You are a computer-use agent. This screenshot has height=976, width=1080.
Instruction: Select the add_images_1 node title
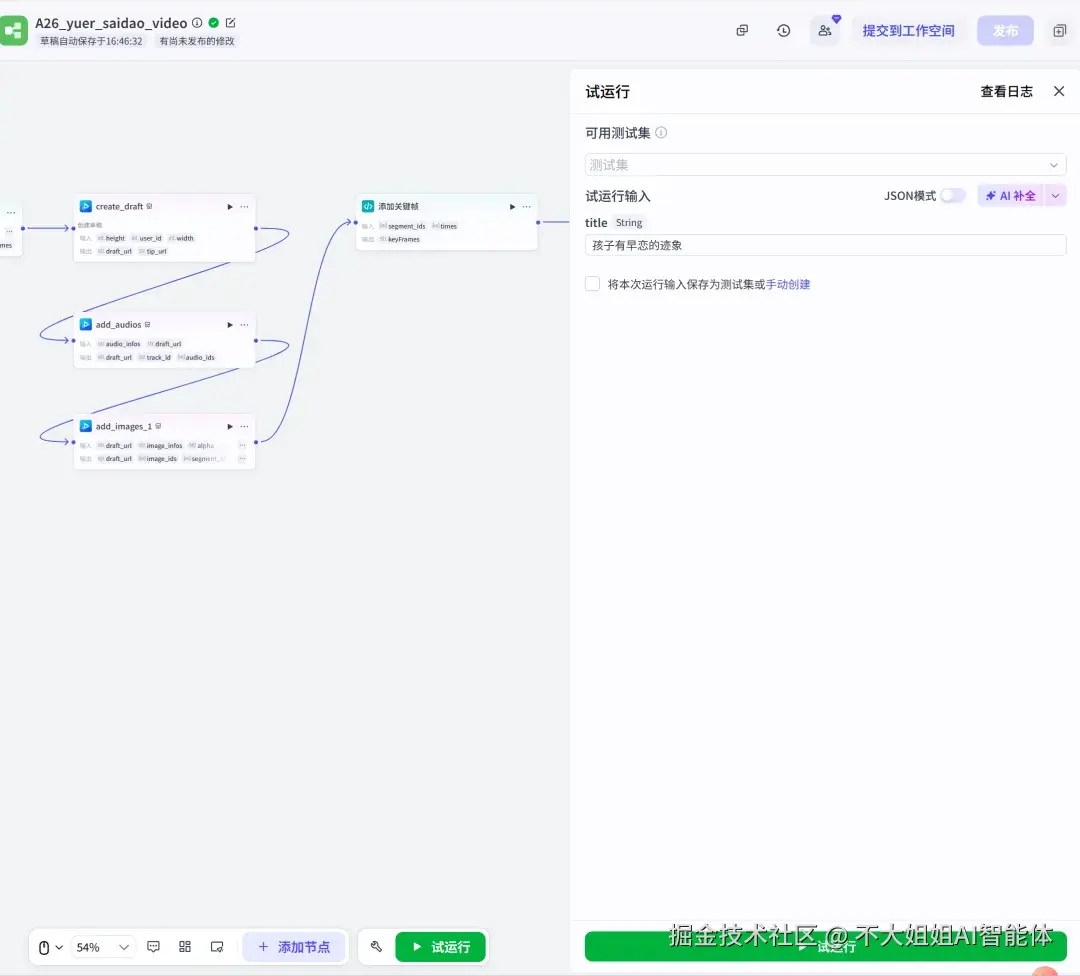tap(124, 426)
